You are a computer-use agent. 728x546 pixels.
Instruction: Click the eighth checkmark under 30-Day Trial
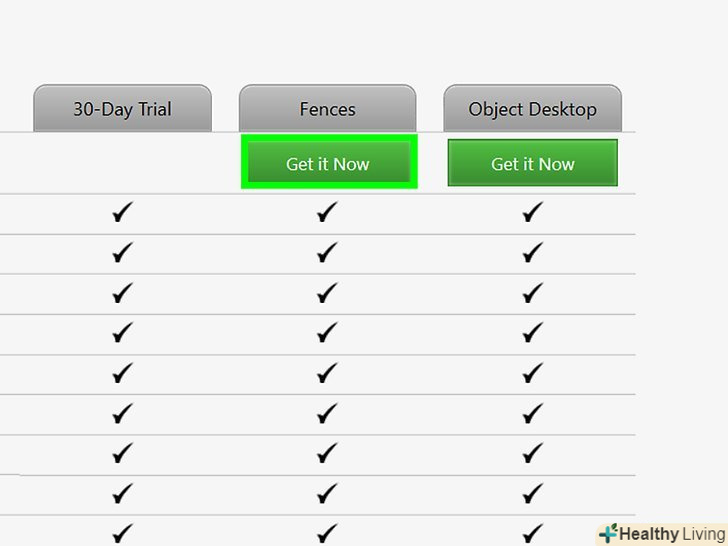click(122, 493)
